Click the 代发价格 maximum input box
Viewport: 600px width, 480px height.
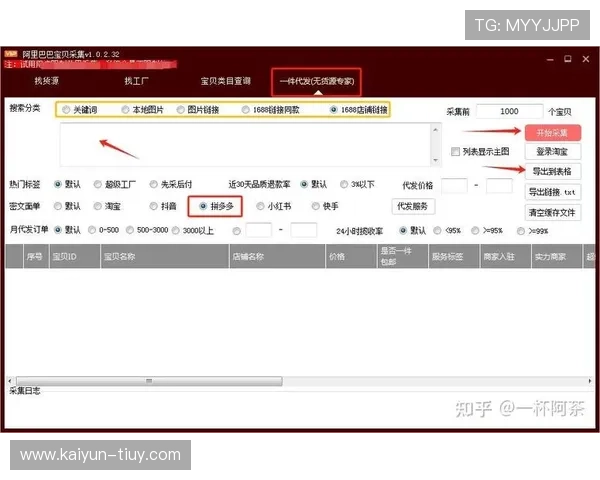499,186
